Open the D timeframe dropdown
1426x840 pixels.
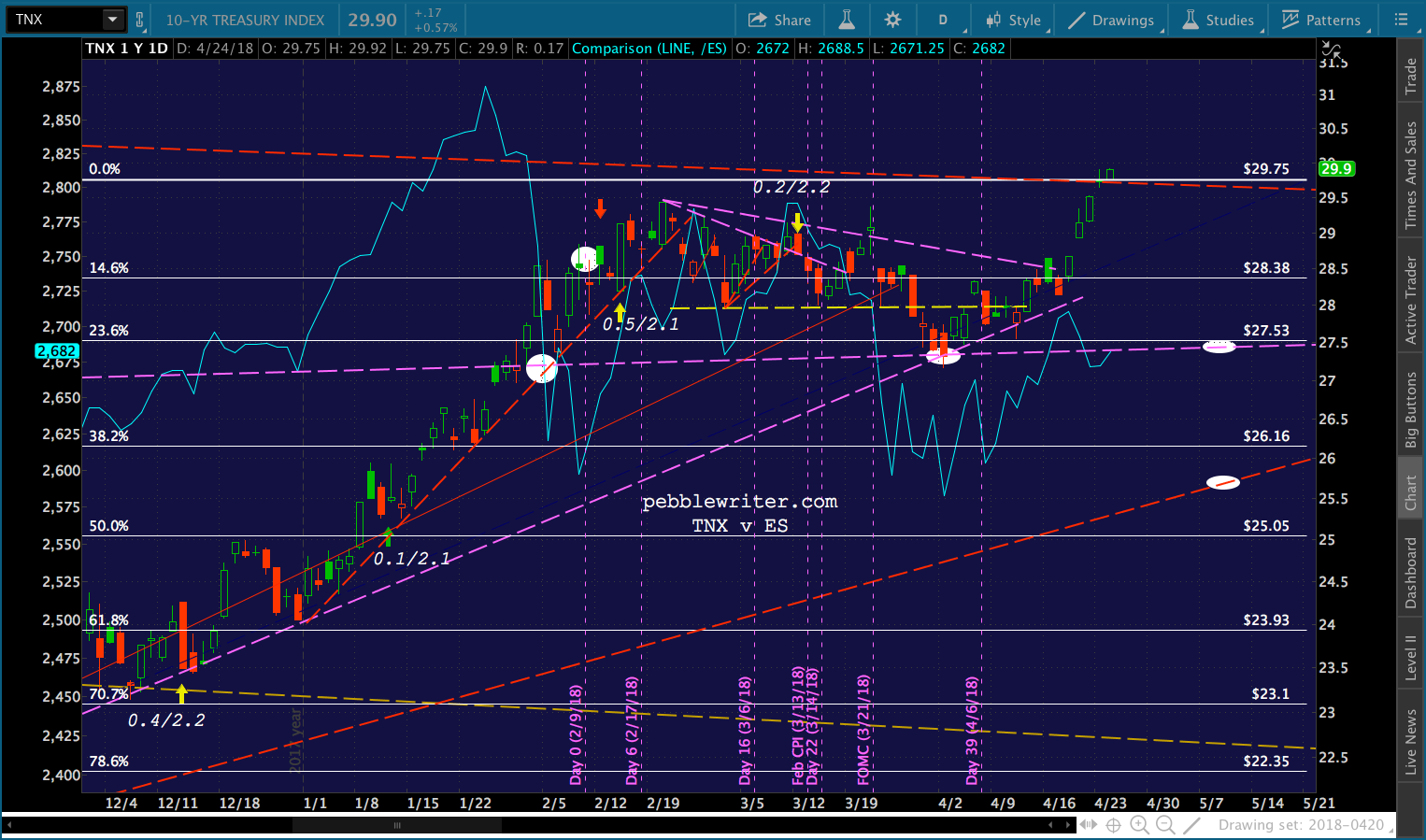pos(943,20)
